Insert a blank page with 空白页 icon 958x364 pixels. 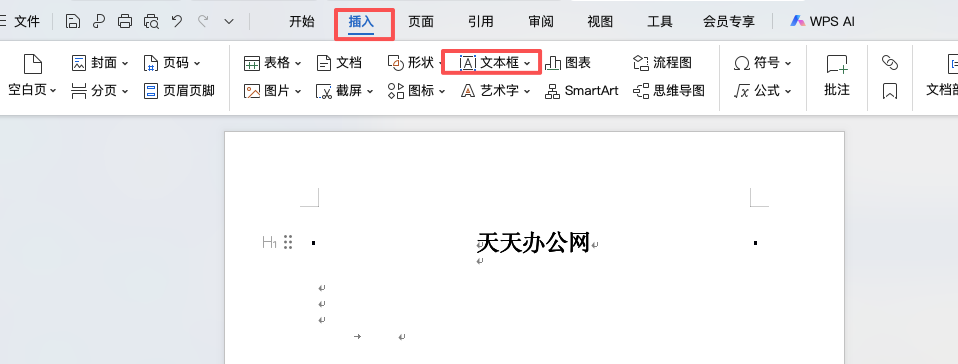click(x=32, y=64)
